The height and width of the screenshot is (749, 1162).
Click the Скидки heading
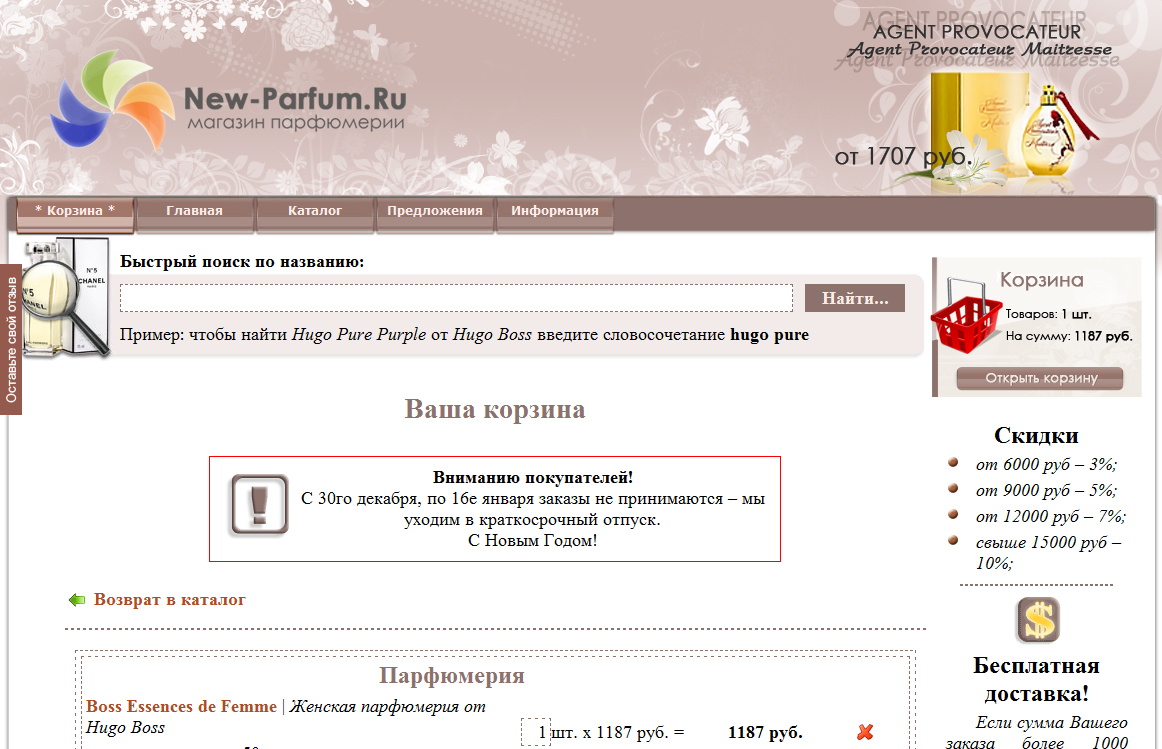(x=1036, y=436)
